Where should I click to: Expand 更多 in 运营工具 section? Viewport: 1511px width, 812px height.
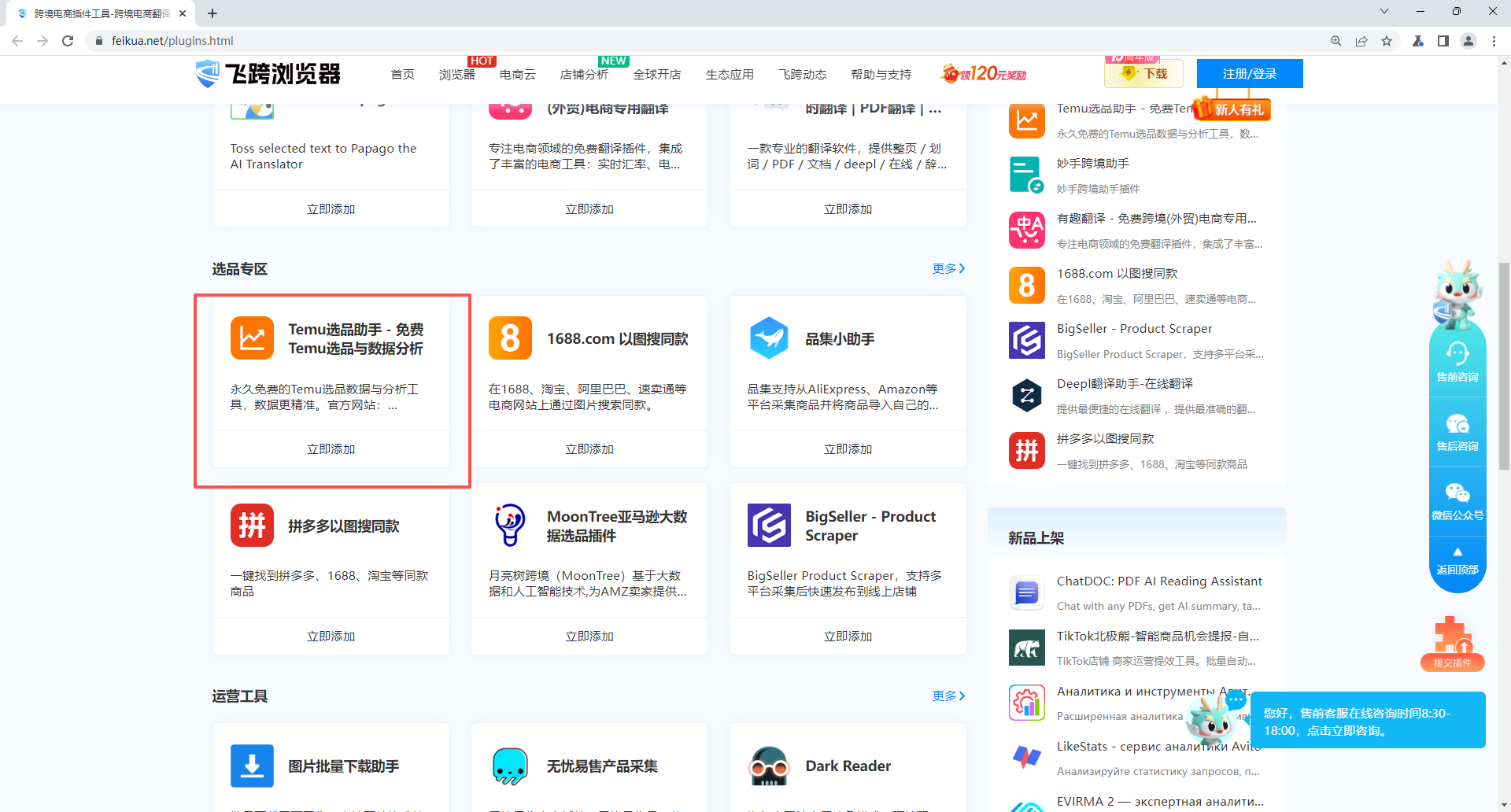[948, 696]
